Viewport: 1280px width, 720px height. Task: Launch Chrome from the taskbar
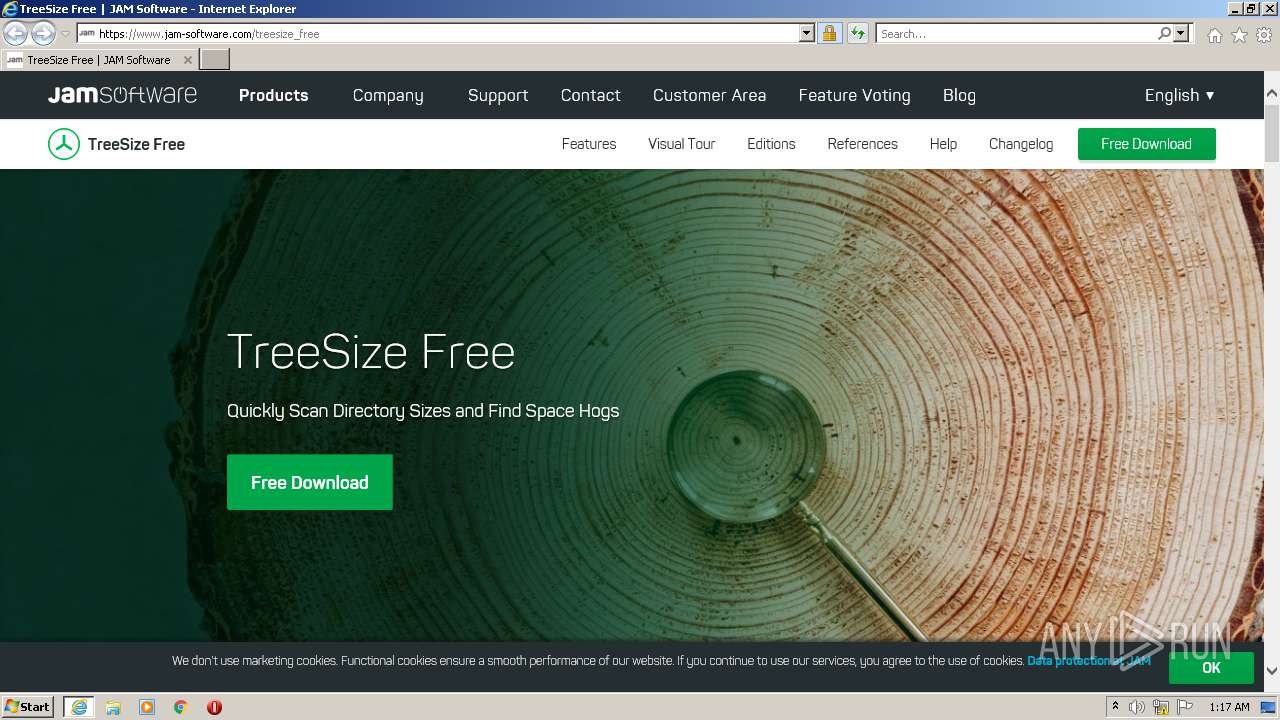point(181,707)
